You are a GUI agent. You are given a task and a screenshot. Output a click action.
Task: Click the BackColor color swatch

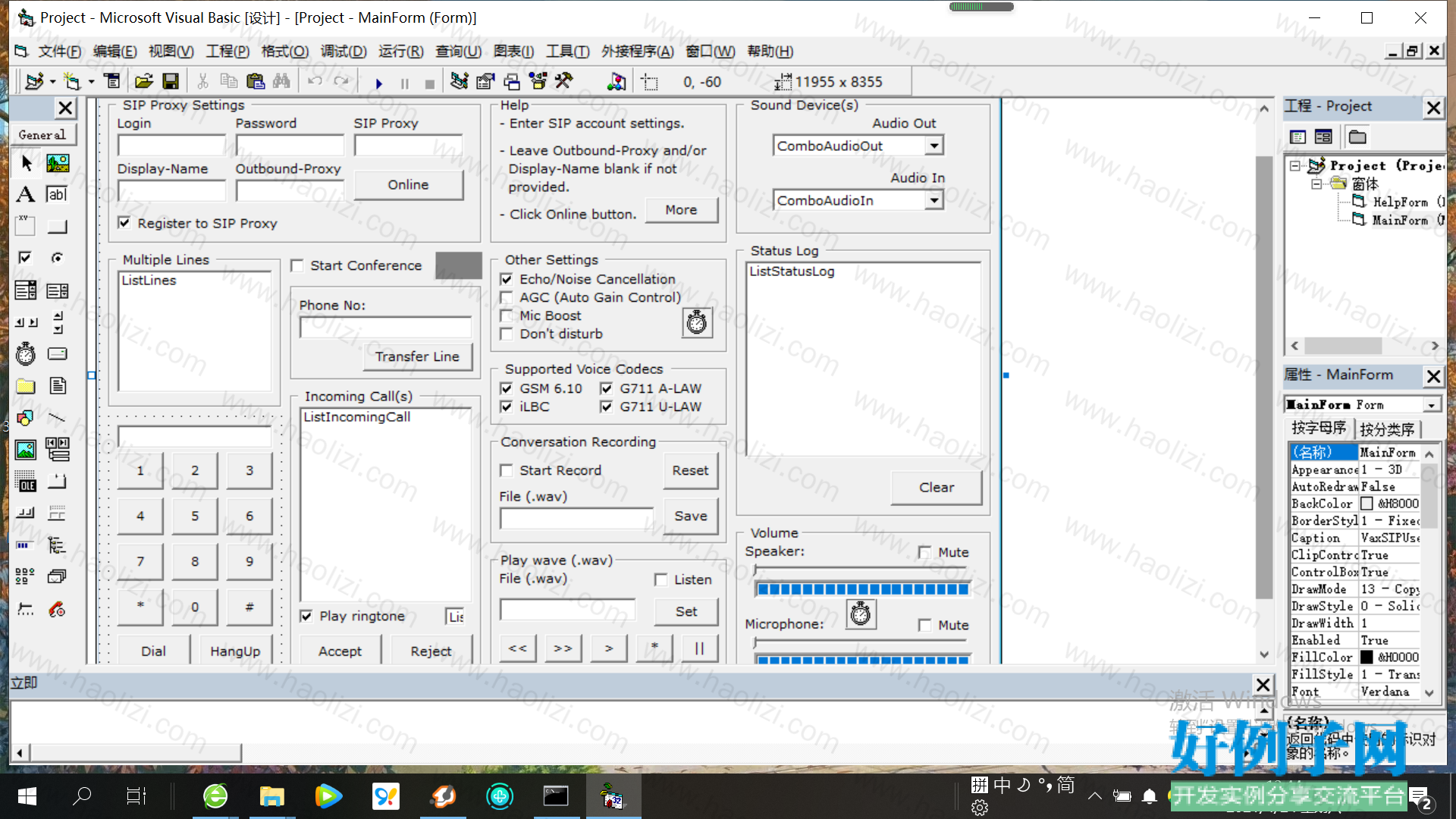coord(1367,504)
